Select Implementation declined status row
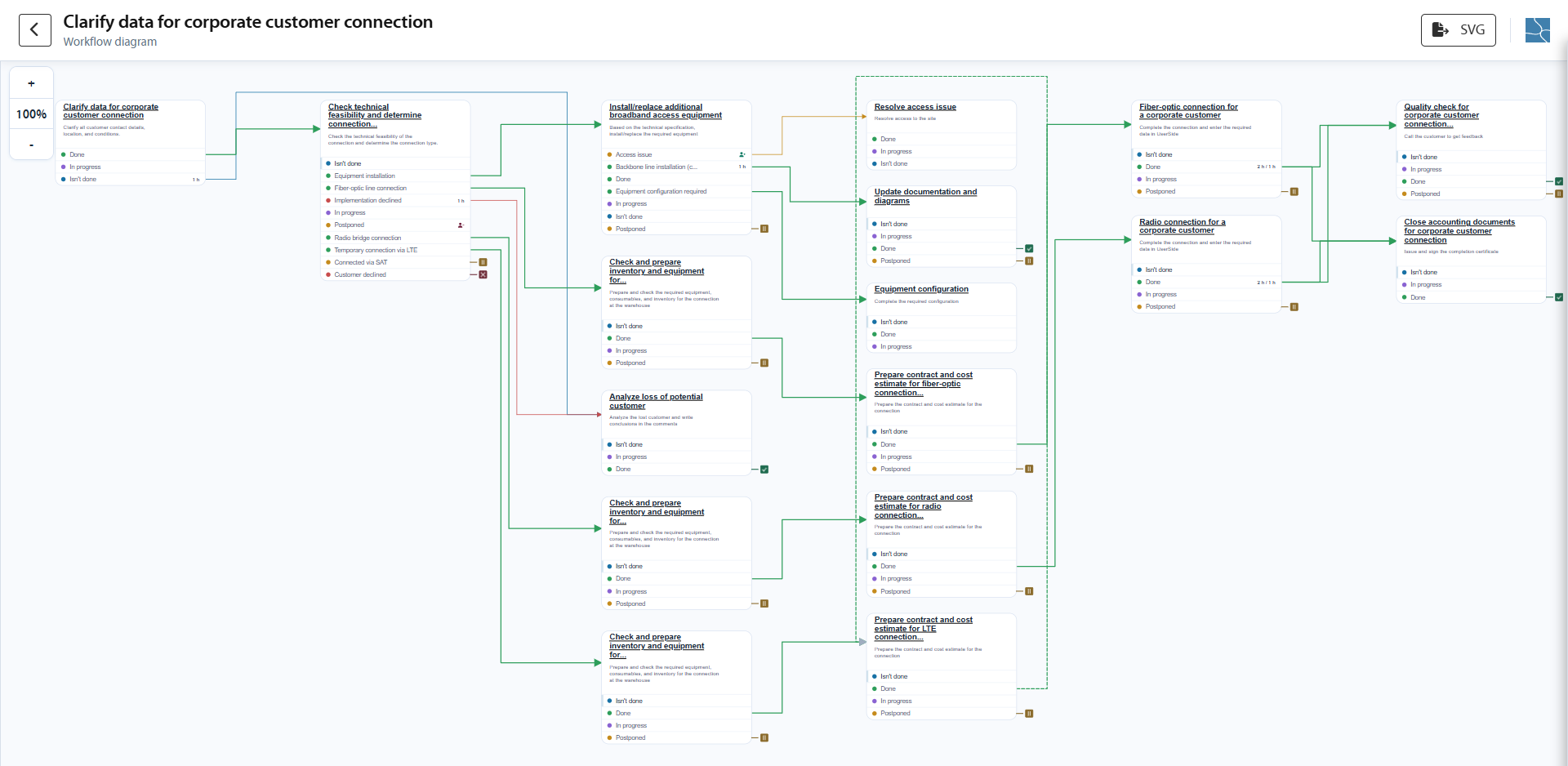The image size is (1568, 766). click(x=396, y=200)
